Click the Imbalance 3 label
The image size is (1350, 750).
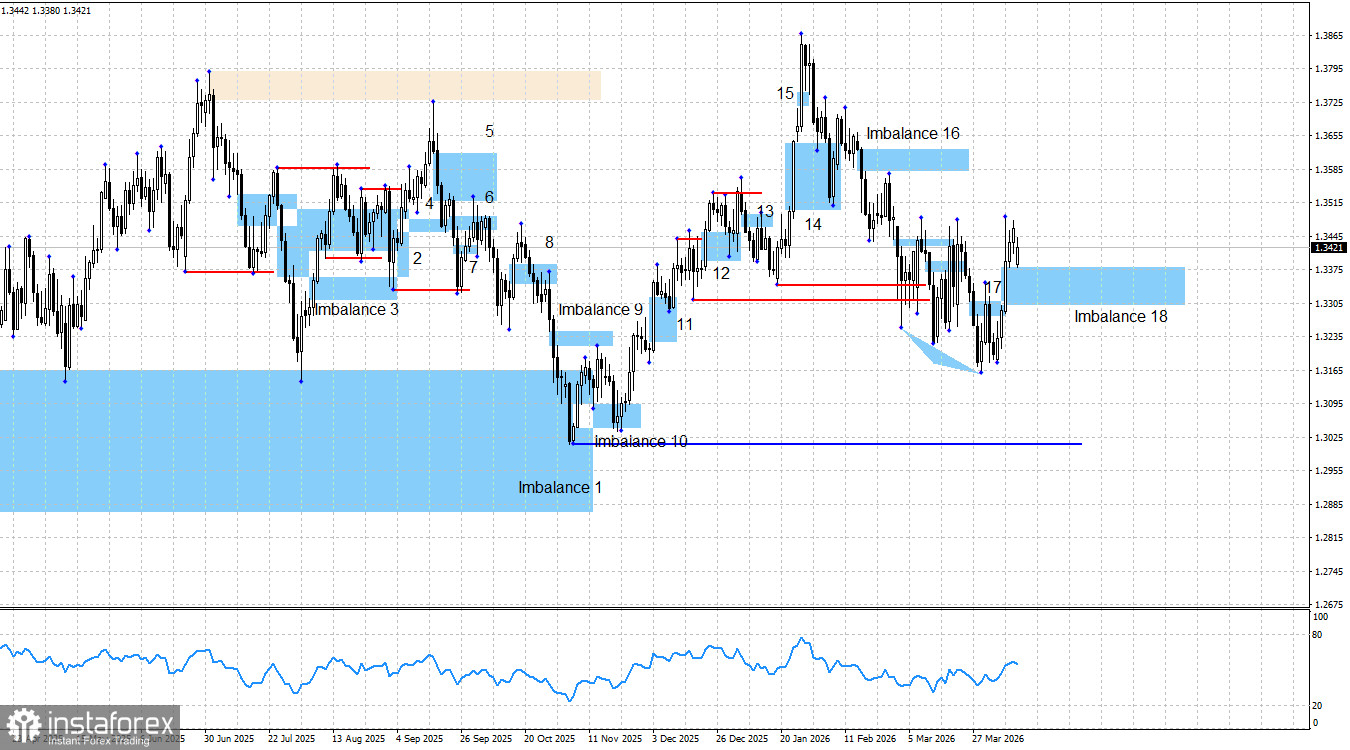click(356, 310)
